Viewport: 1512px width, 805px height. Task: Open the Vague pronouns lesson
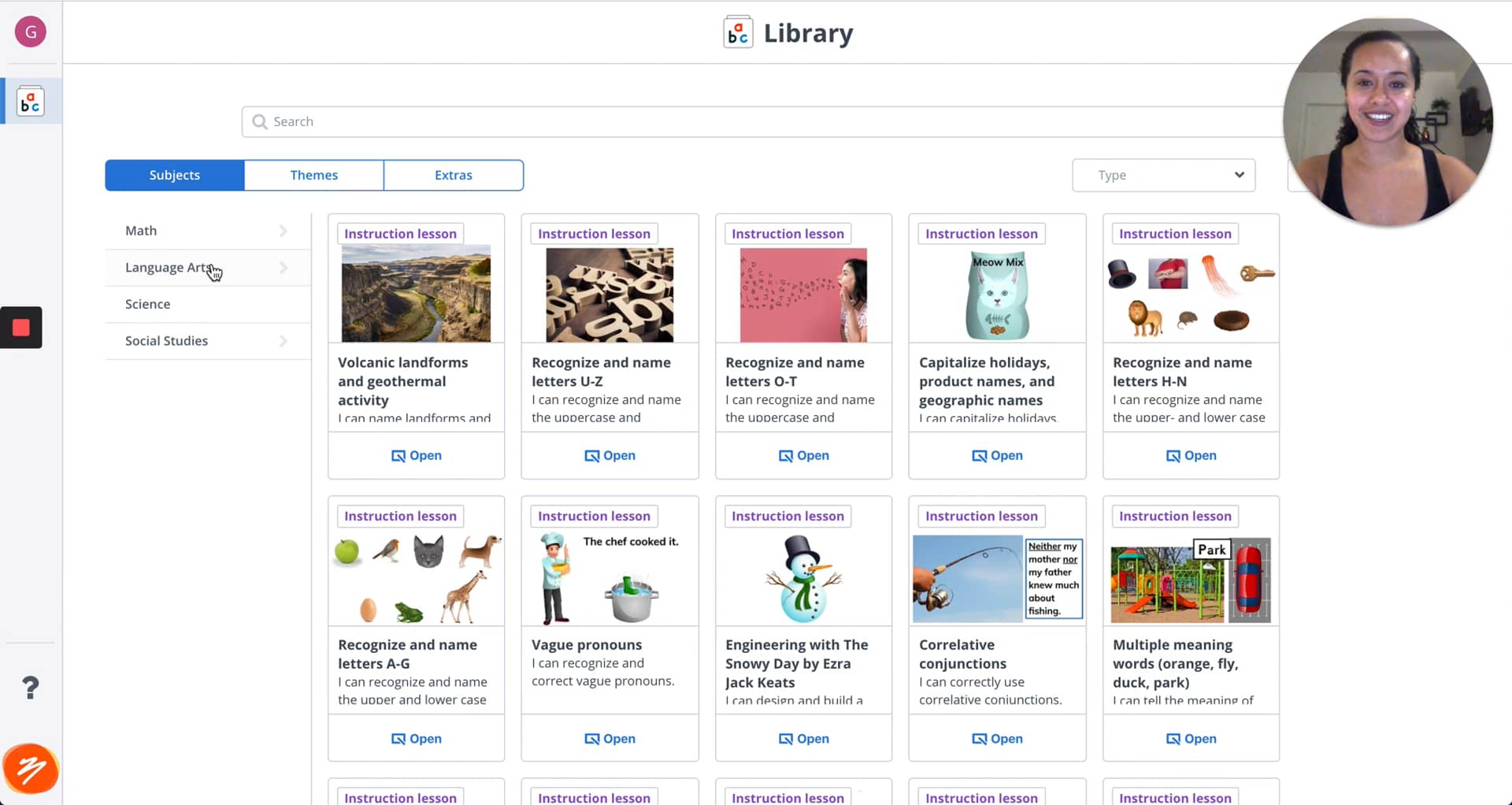(x=610, y=738)
